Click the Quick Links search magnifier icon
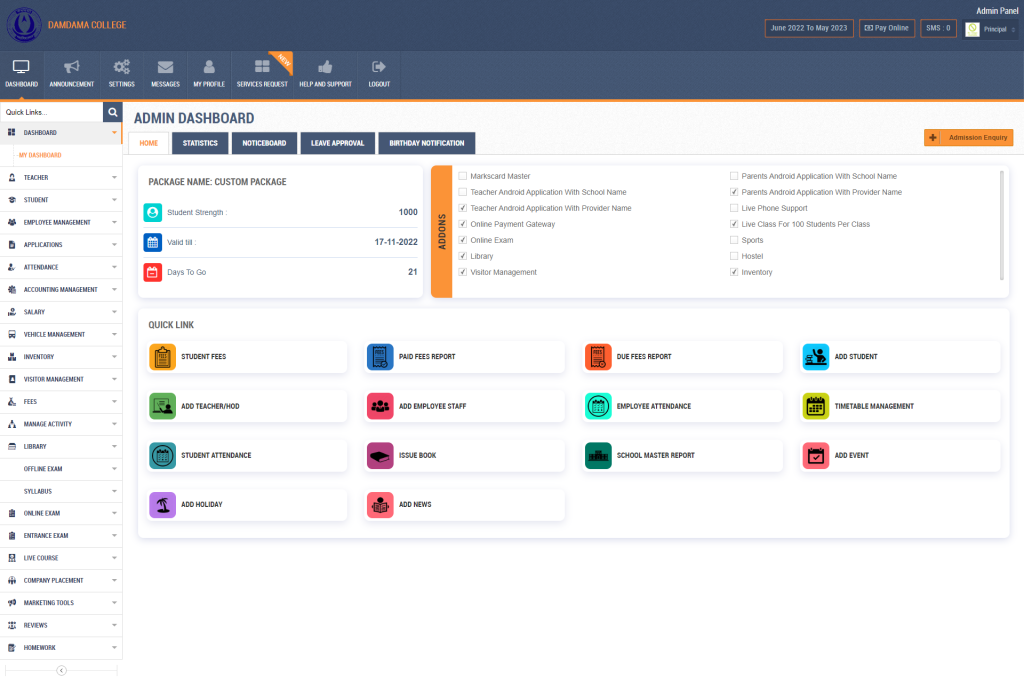Image resolution: width=1024 pixels, height=682 pixels. (x=113, y=112)
